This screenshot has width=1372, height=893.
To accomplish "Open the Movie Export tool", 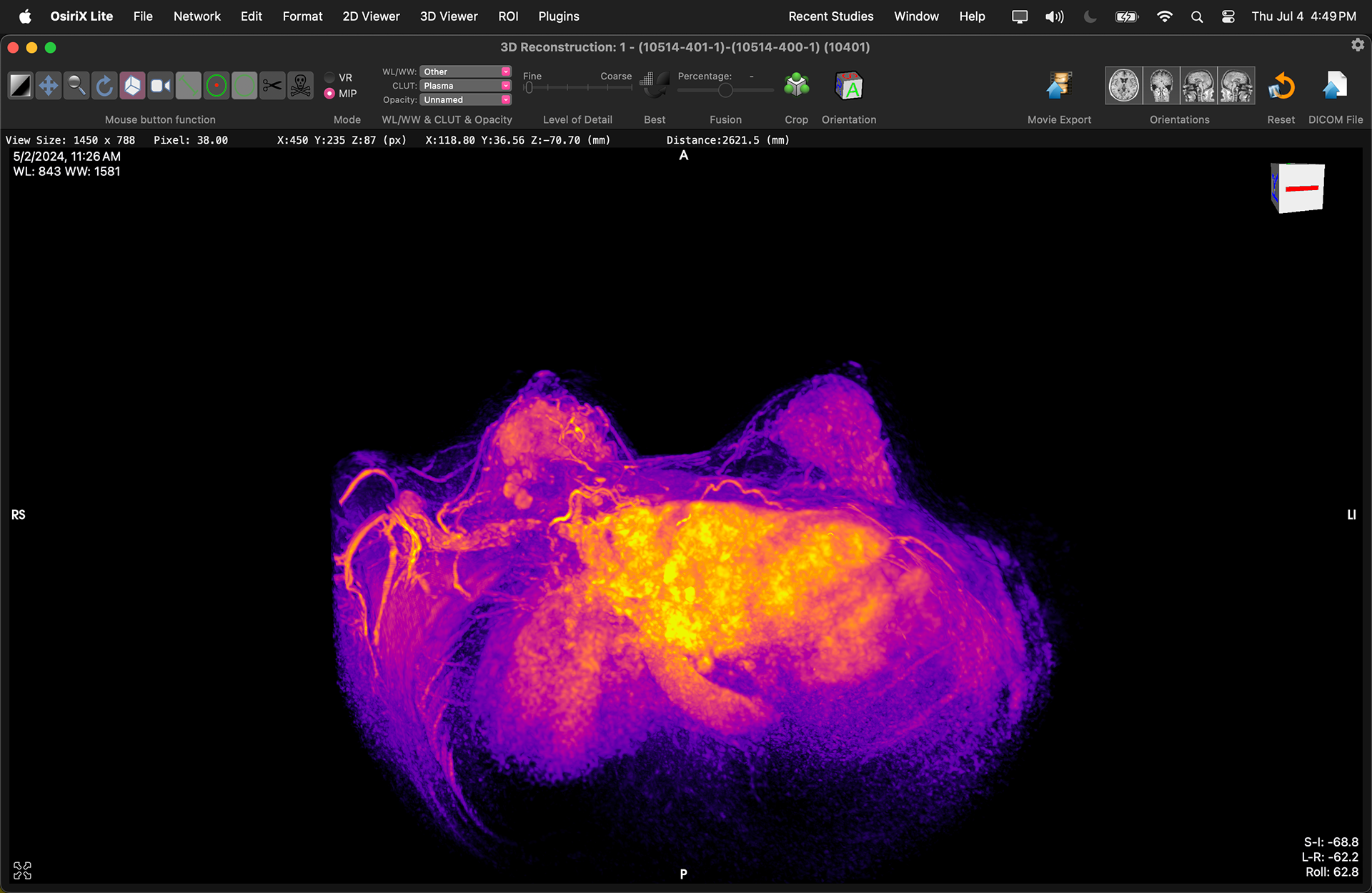I will (x=1059, y=86).
